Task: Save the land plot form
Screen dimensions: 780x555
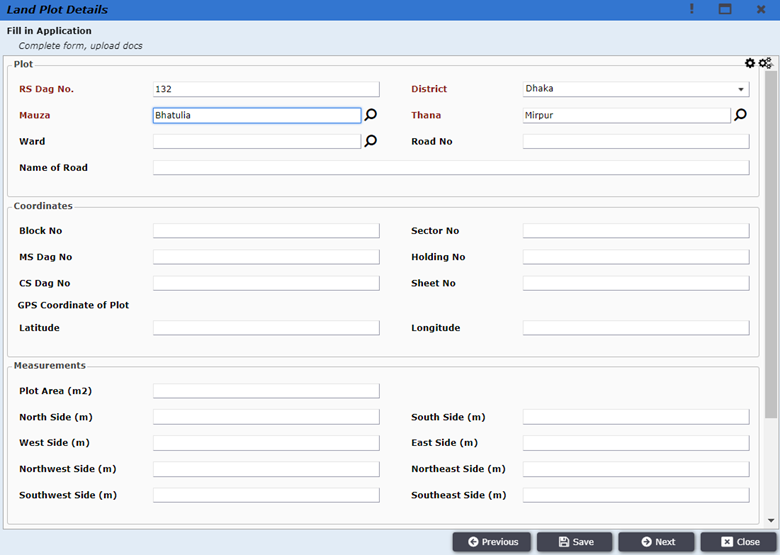Action: pos(575,542)
